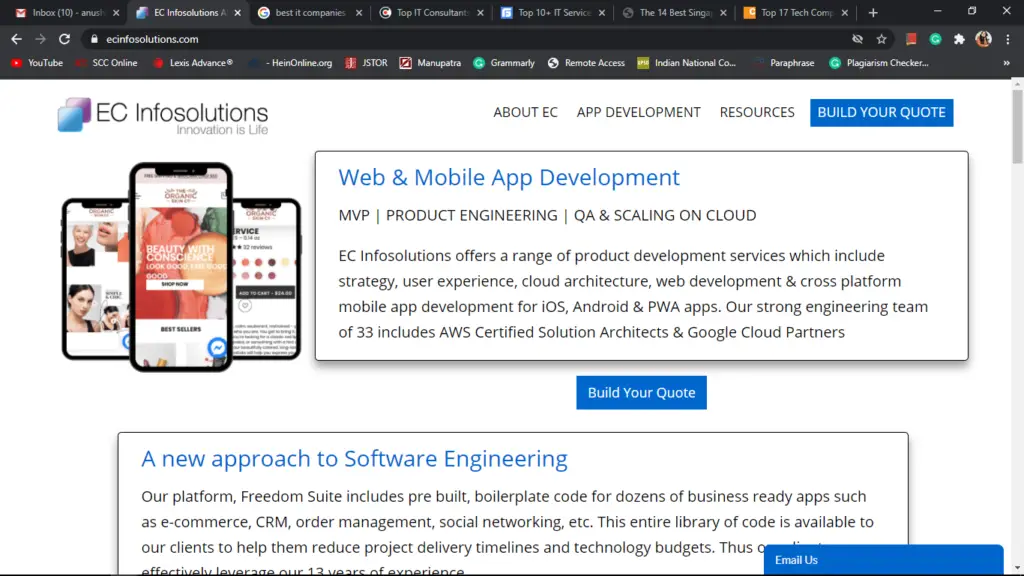Screen dimensions: 1024x576
Task: Open a new browser tab
Action: 873,12
